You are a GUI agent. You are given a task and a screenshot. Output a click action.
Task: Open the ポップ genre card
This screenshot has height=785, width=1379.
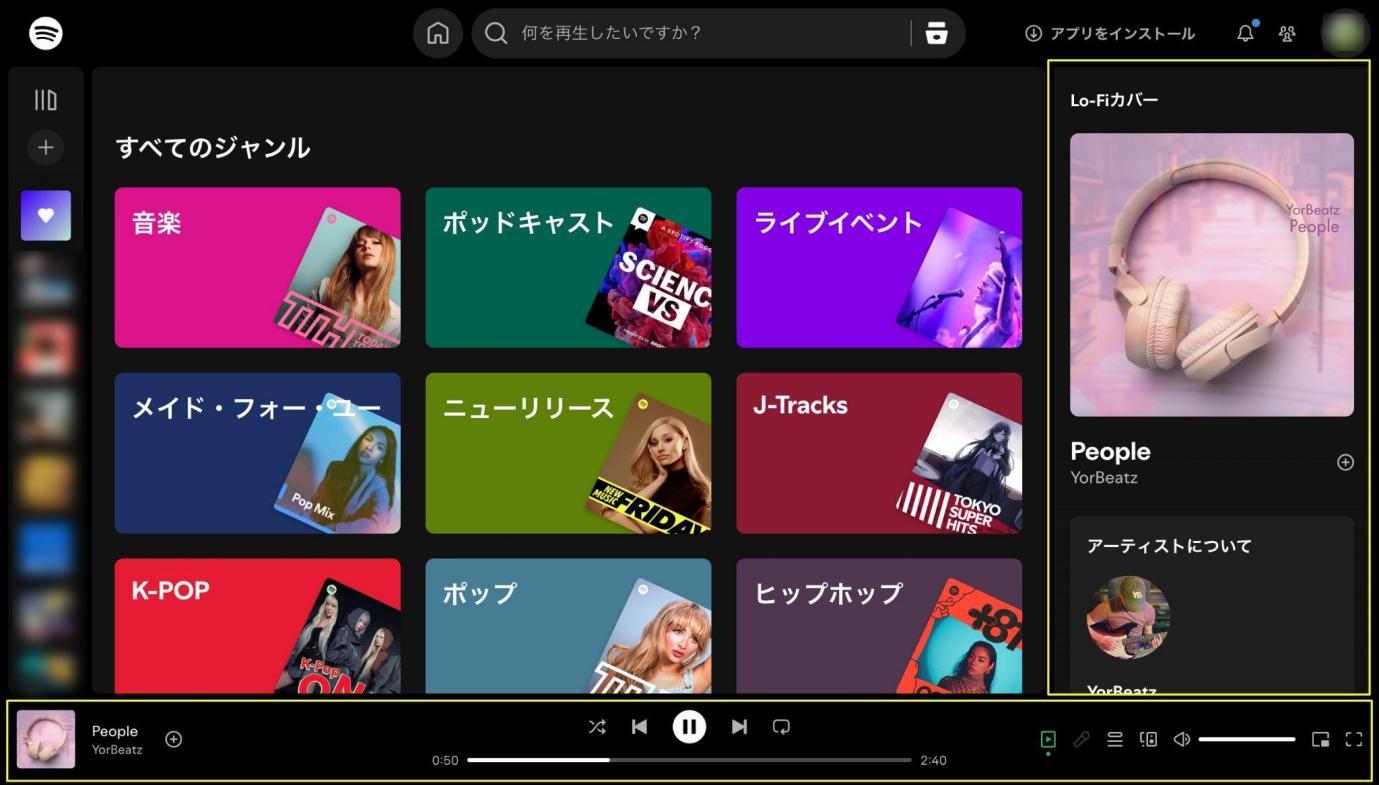569,626
